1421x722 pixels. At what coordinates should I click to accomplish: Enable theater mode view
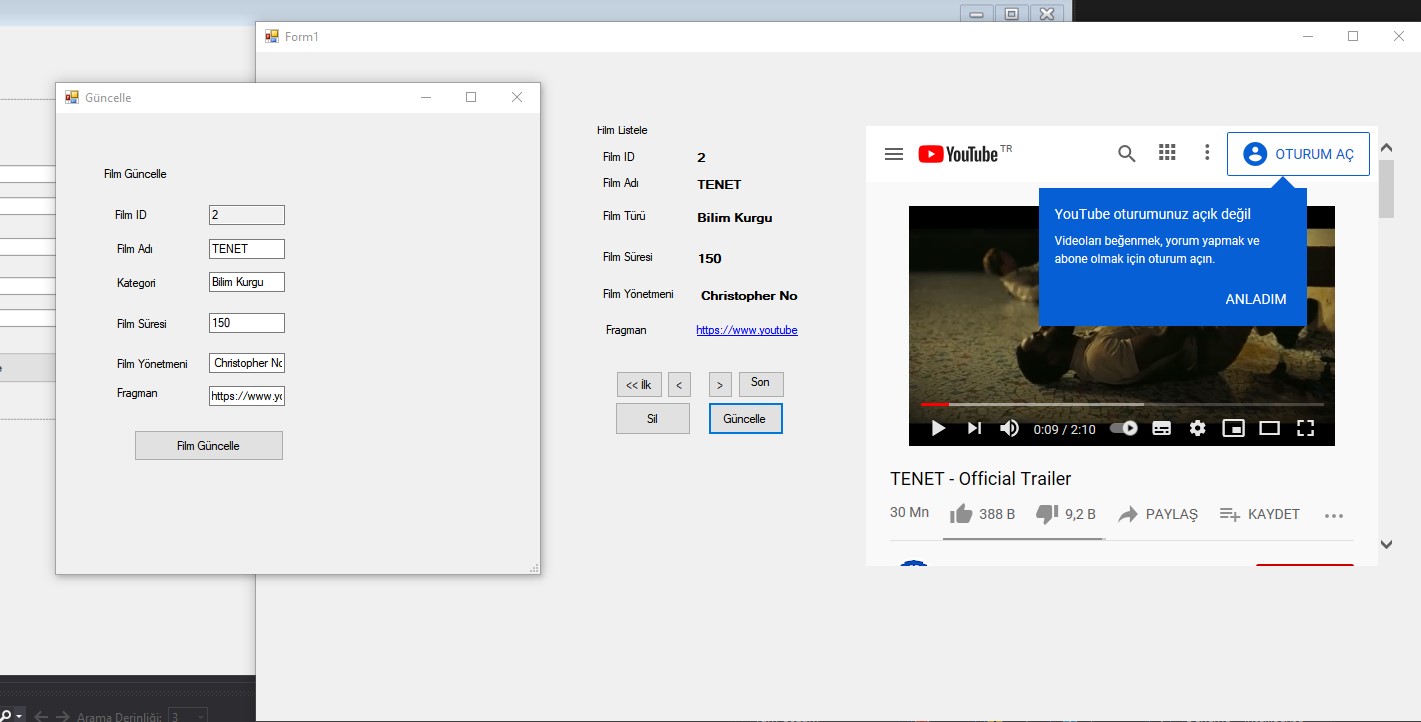1269,428
